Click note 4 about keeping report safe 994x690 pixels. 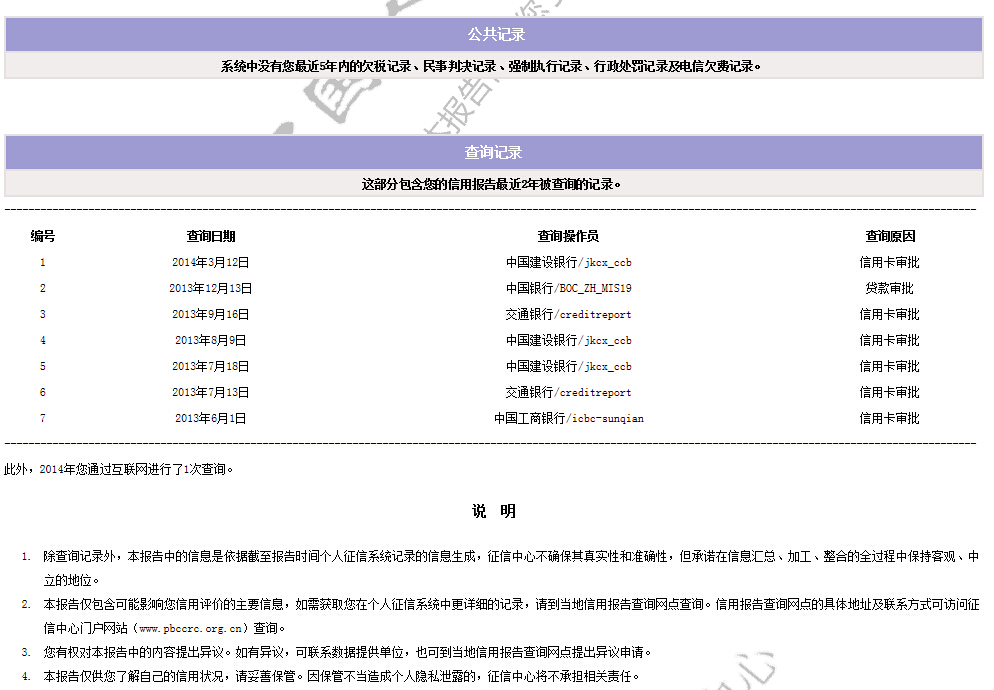pos(342,676)
